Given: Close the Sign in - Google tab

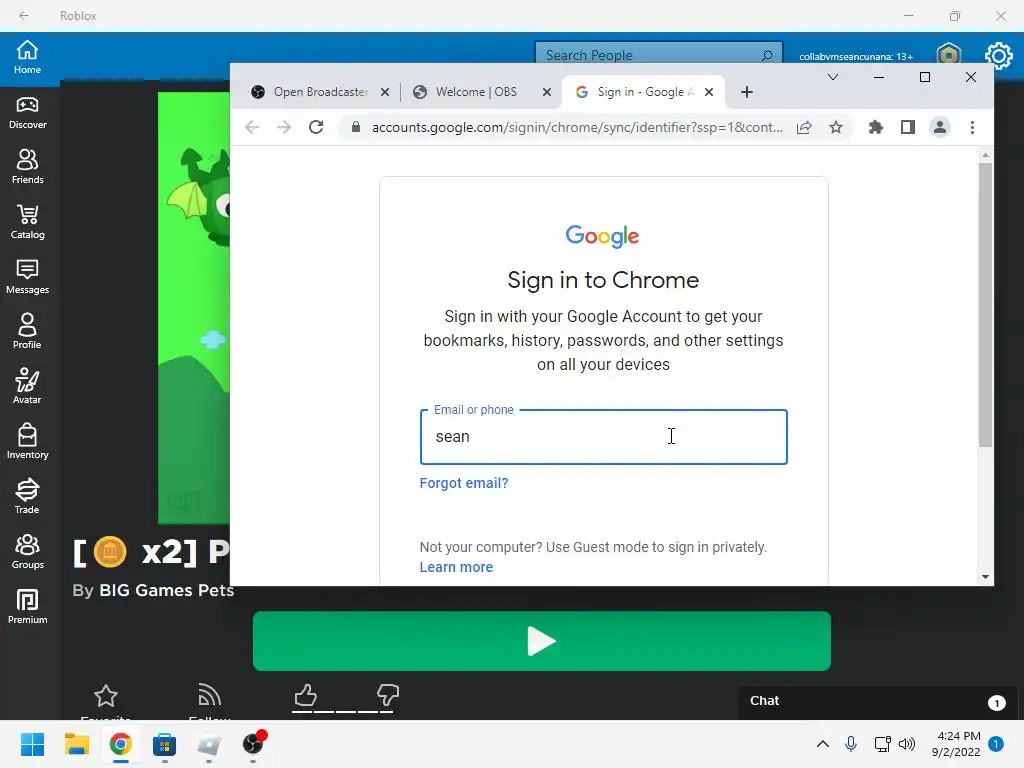Looking at the screenshot, I should click(709, 92).
